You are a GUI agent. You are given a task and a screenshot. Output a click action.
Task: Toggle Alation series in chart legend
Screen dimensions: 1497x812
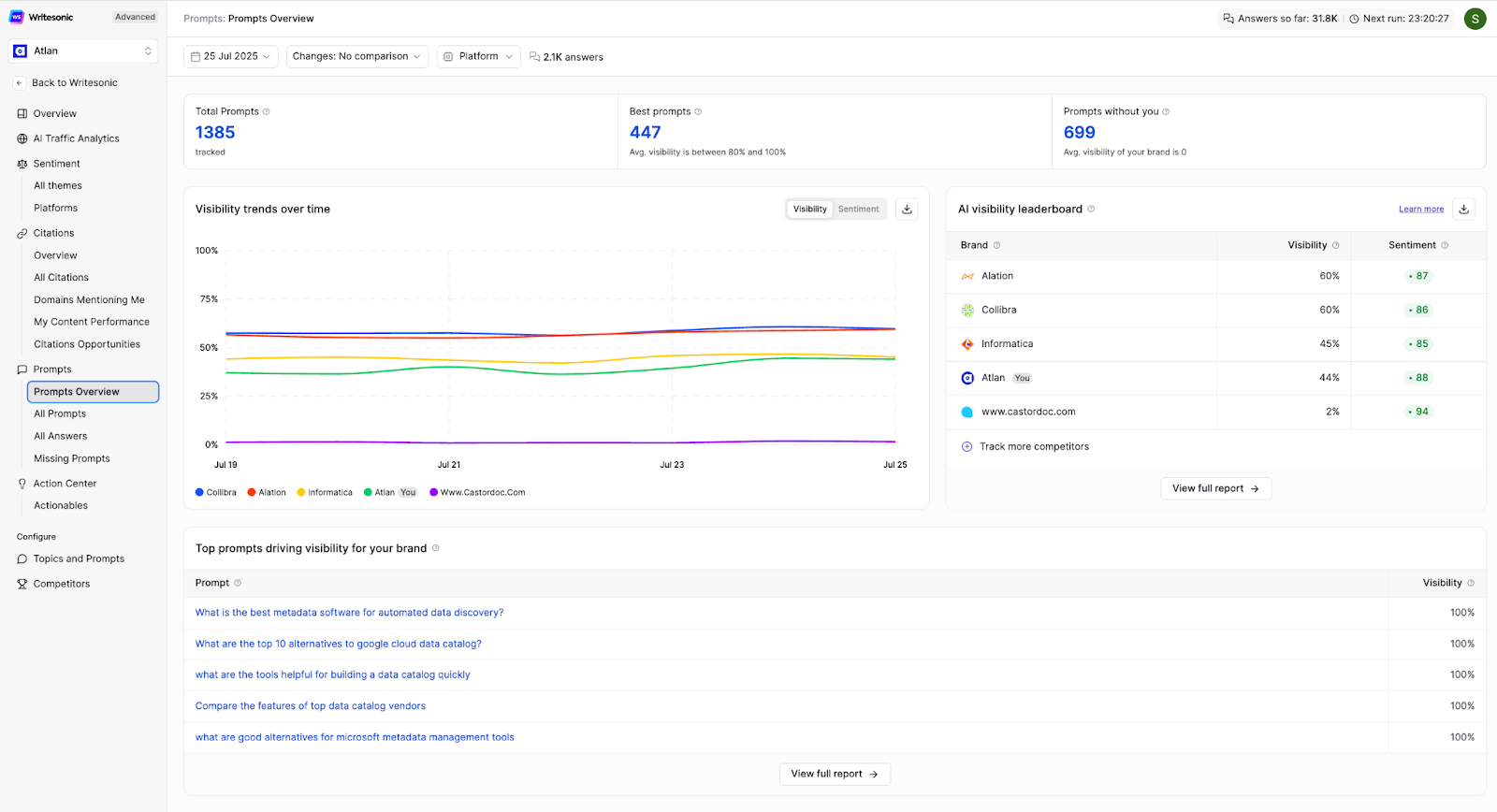[x=267, y=492]
